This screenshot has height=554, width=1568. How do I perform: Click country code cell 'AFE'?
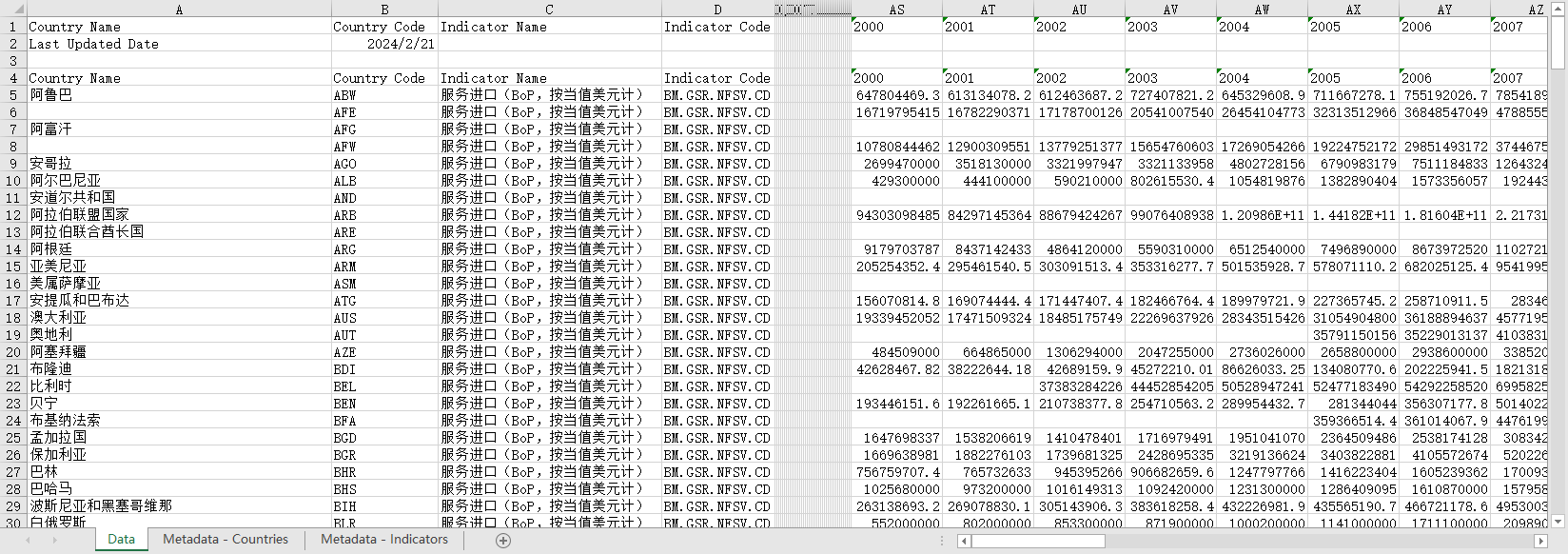[x=384, y=112]
